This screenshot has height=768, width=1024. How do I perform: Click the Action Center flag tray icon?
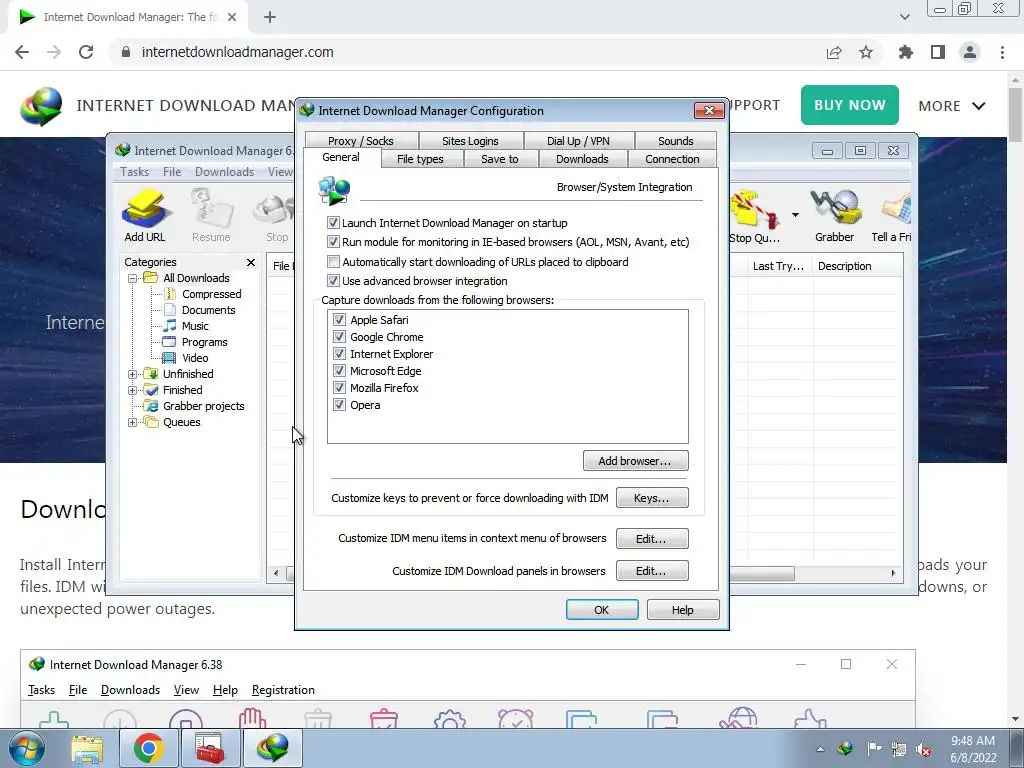click(874, 748)
